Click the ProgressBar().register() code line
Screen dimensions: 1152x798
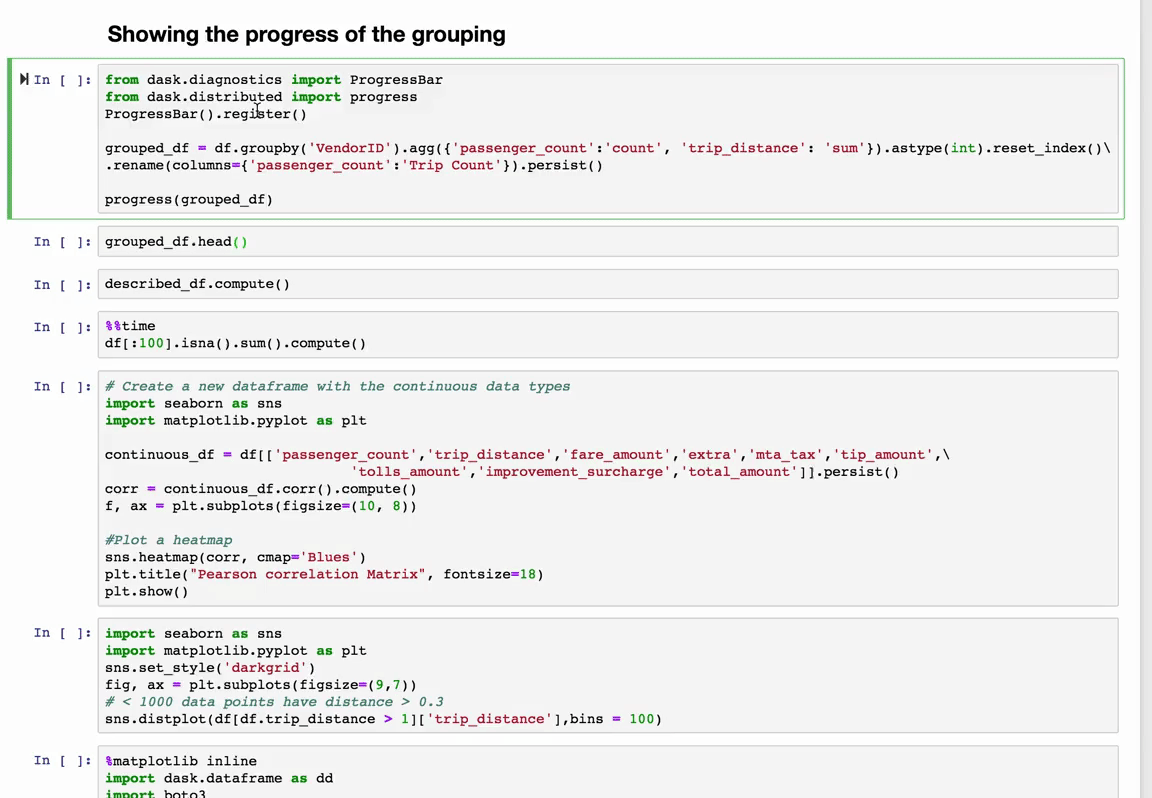(x=206, y=114)
